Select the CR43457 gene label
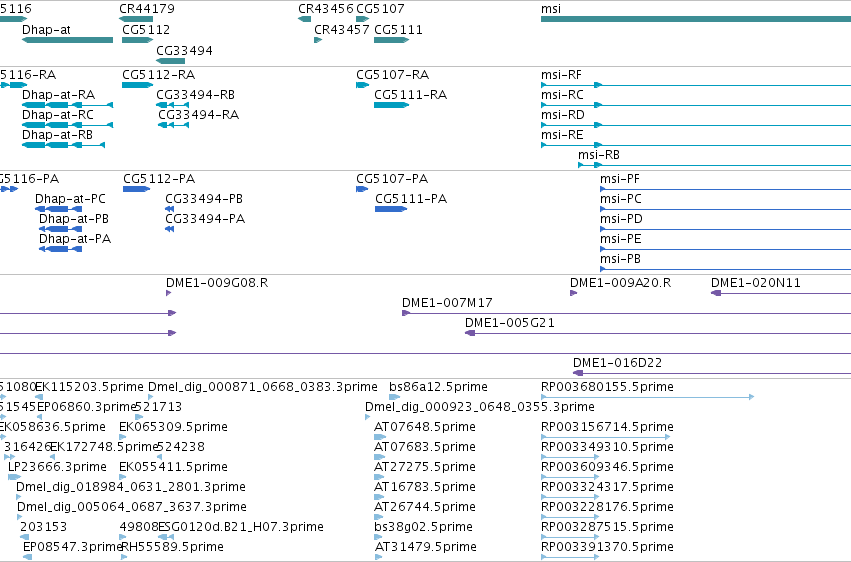The width and height of the screenshot is (851, 562). [x=342, y=30]
